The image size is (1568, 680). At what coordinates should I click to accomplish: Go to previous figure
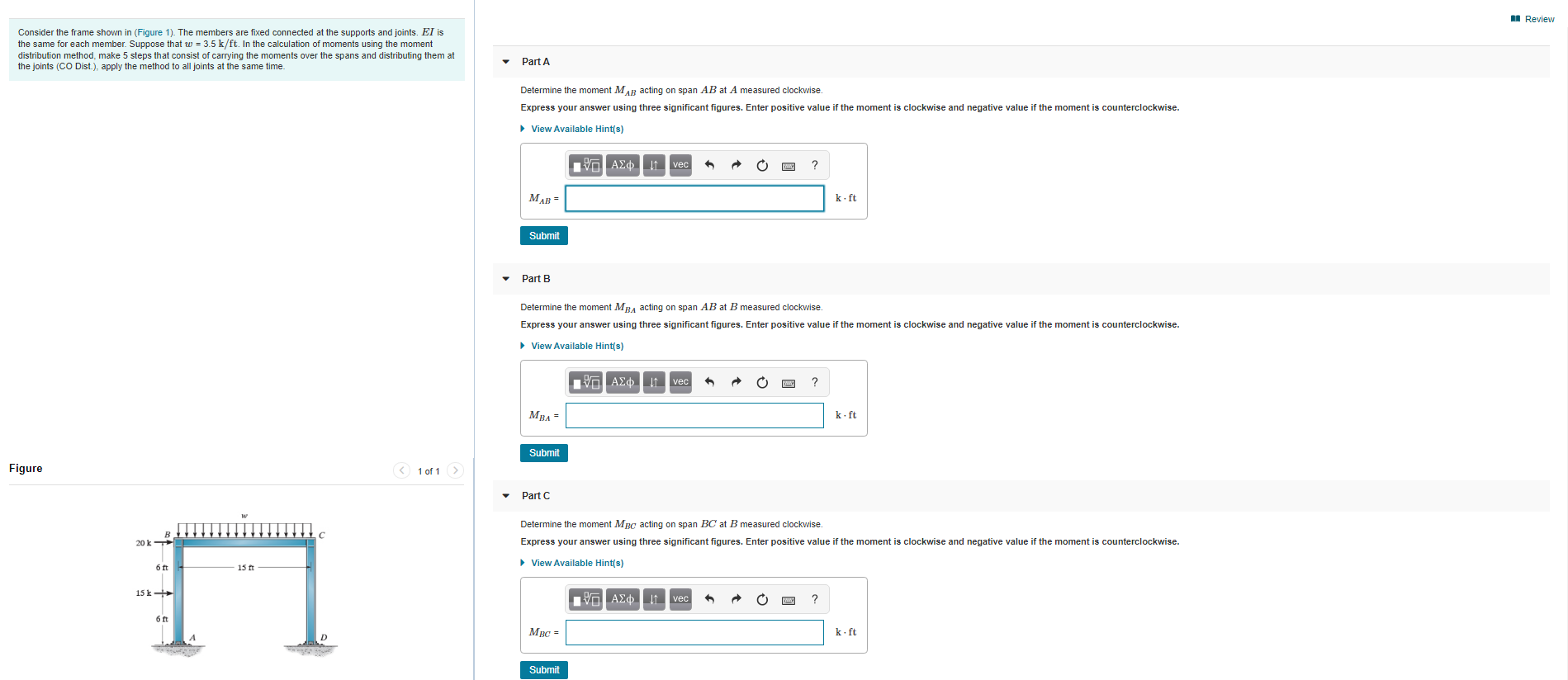pyautogui.click(x=402, y=470)
